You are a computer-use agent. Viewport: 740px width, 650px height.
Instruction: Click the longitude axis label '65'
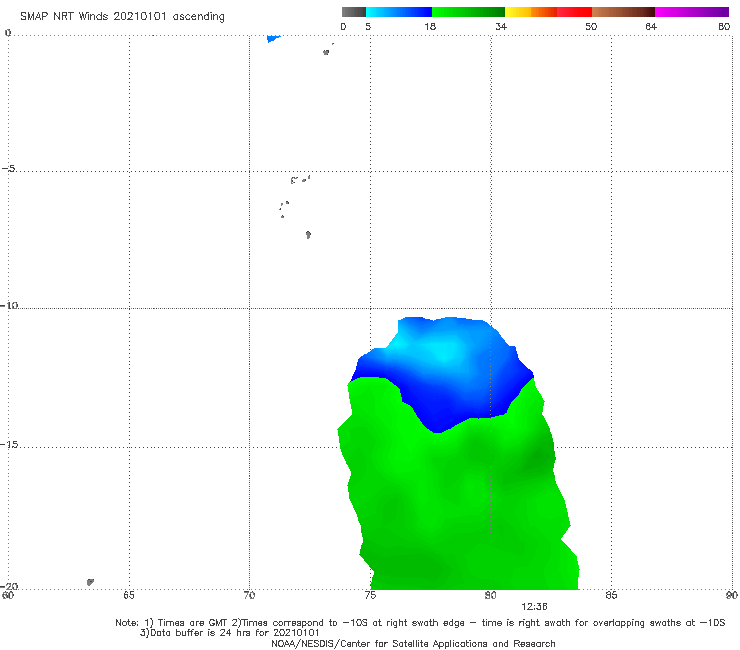click(x=129, y=595)
